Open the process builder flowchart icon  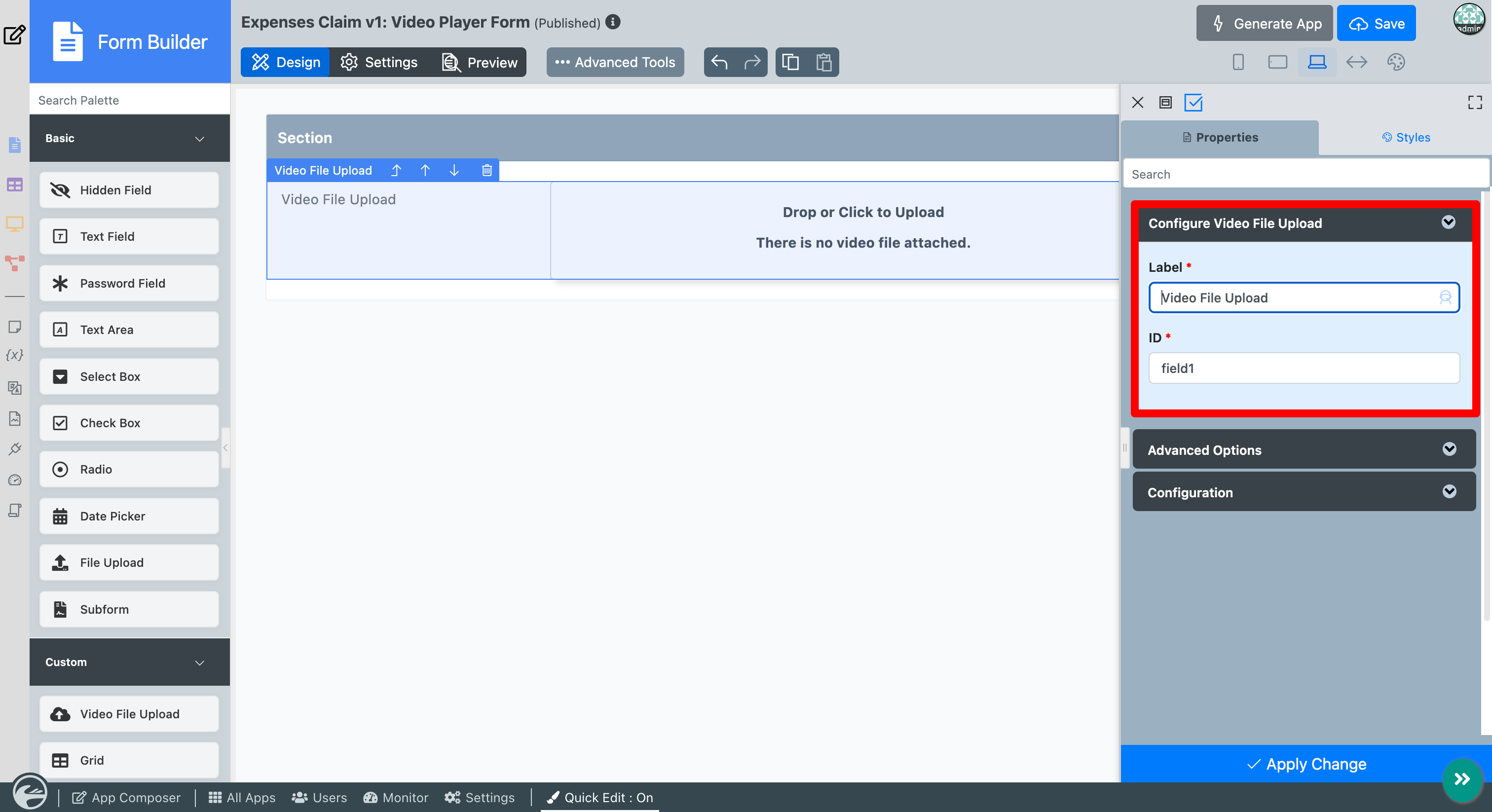click(14, 262)
